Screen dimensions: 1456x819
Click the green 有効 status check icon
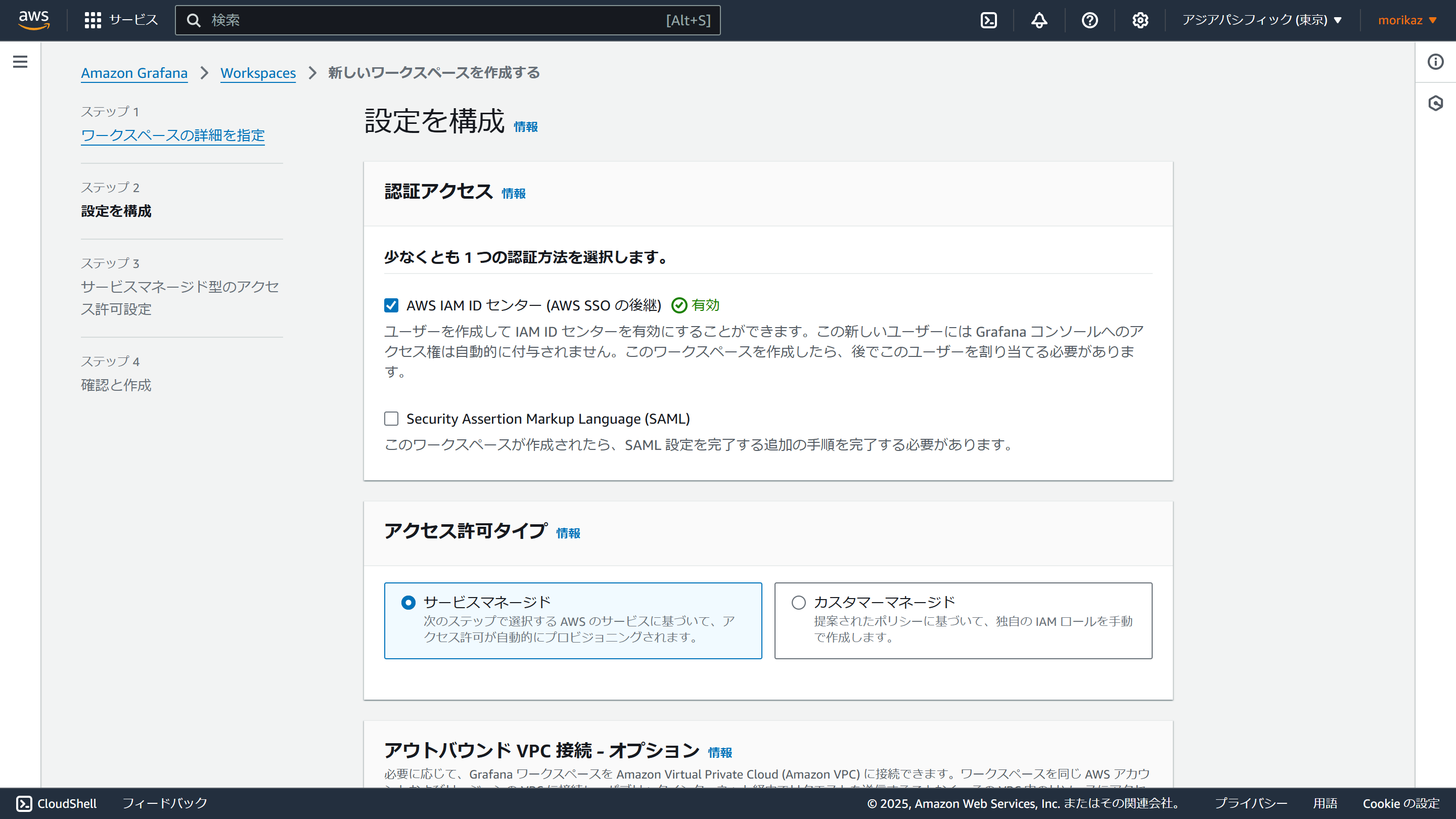click(679, 305)
